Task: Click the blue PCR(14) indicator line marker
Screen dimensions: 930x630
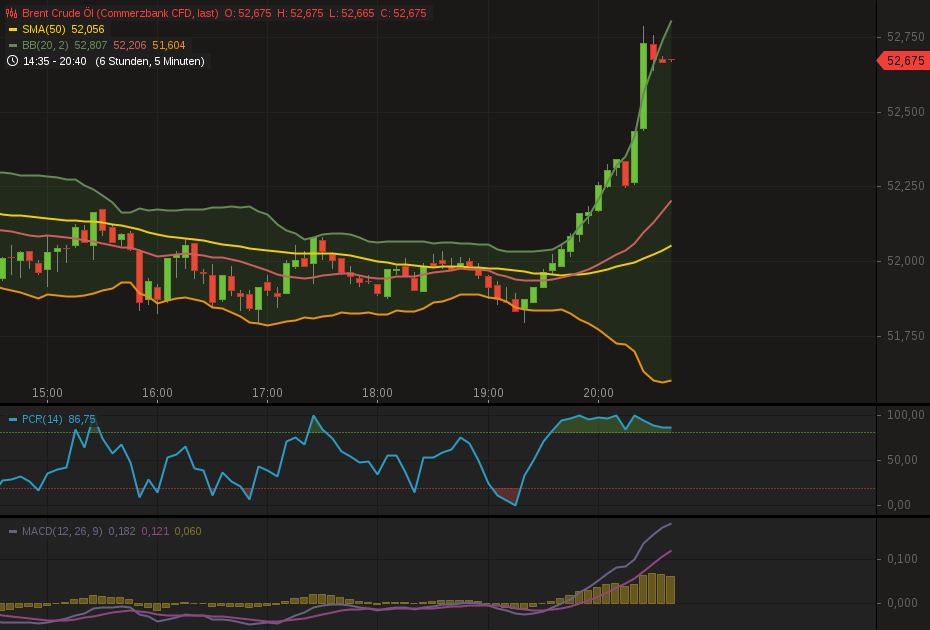Action: pos(12,419)
